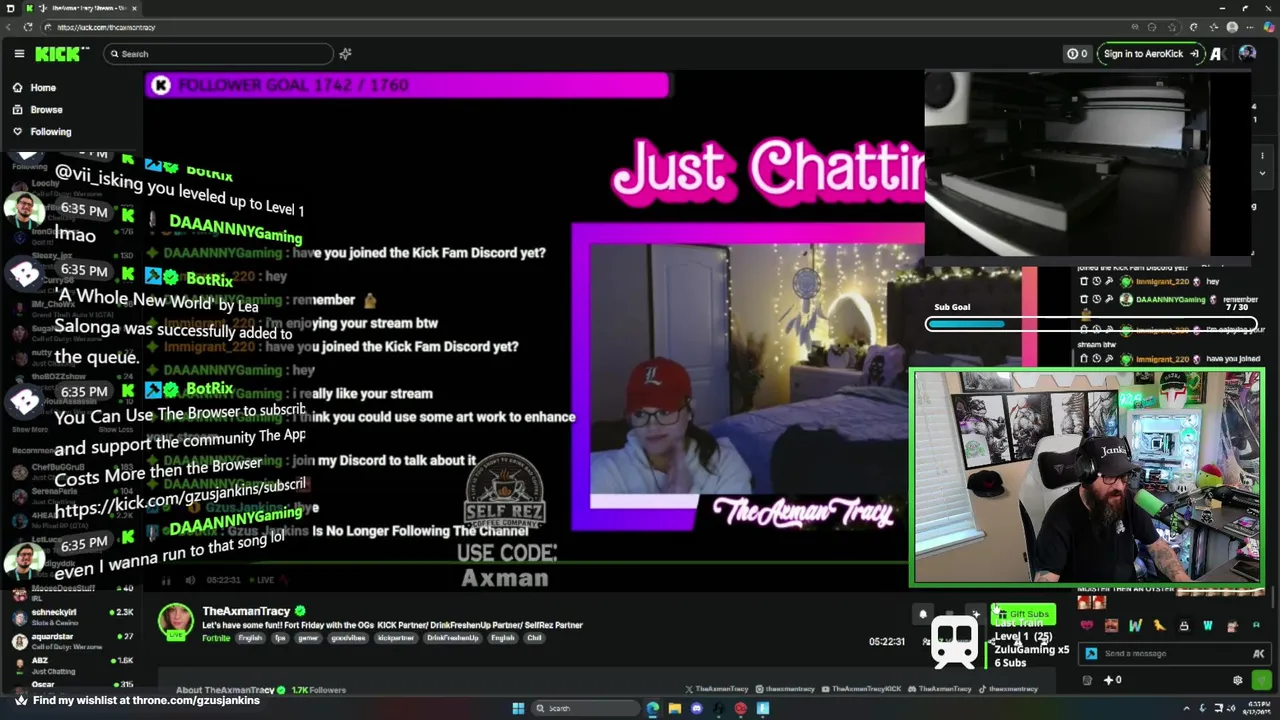Send chat with green send button
Image resolution: width=1280 pixels, height=720 pixels.
coord(1261,680)
